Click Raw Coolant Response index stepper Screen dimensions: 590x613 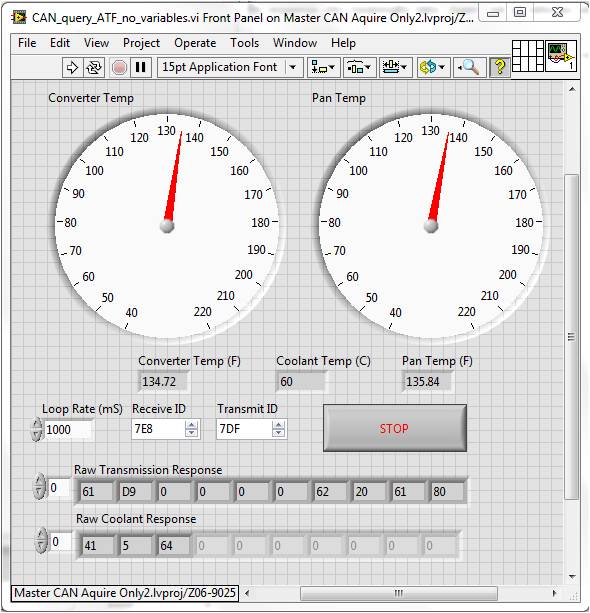click(41, 541)
